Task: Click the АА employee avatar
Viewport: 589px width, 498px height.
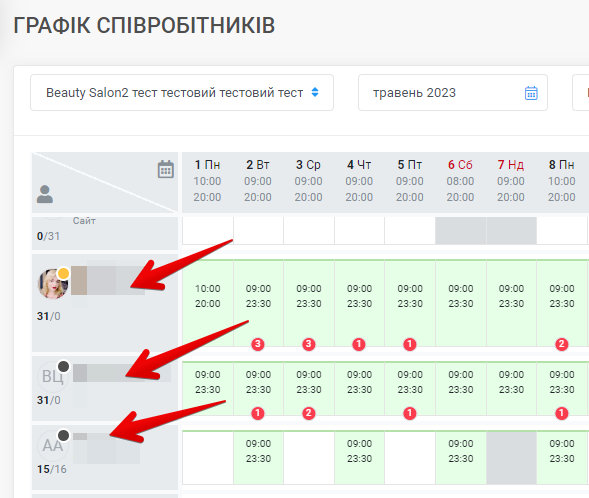Action: [53, 446]
